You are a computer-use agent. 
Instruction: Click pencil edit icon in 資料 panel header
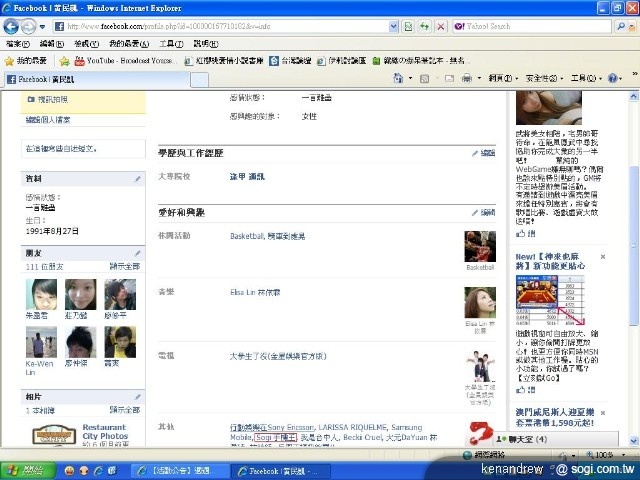(x=137, y=179)
